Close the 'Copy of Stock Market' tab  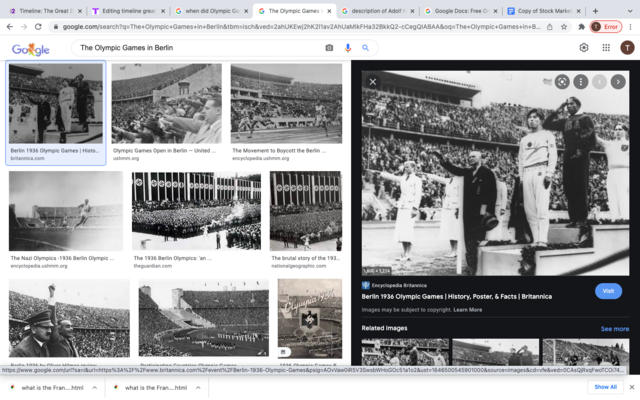(x=578, y=11)
